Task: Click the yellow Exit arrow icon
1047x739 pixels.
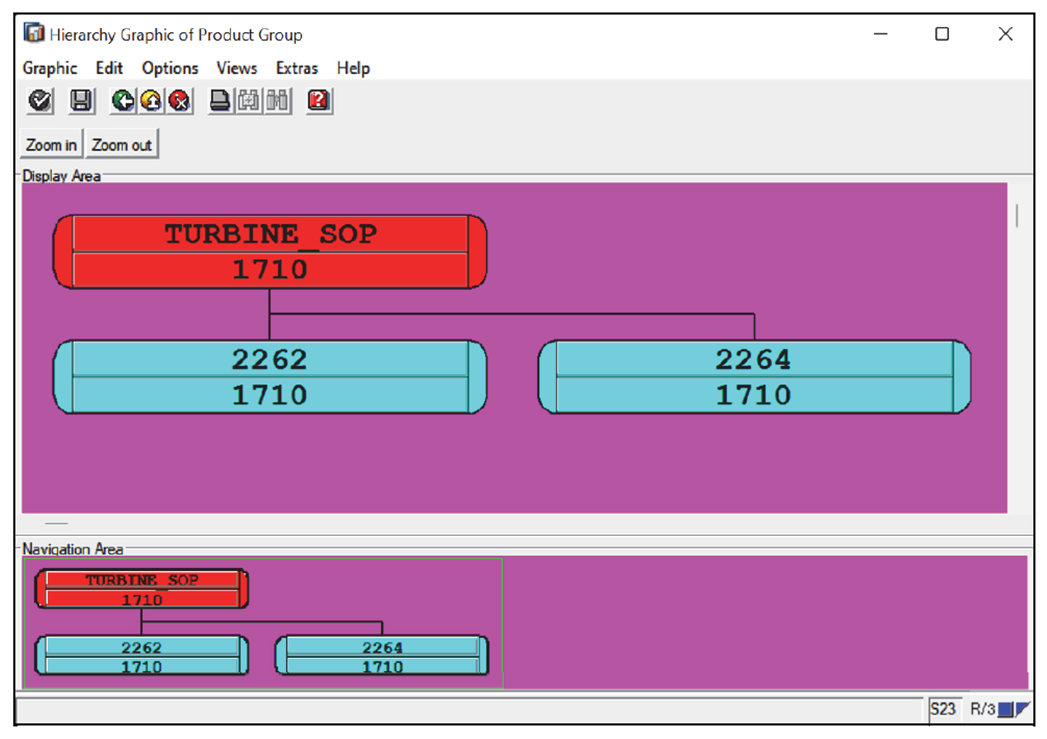Action: 152,101
